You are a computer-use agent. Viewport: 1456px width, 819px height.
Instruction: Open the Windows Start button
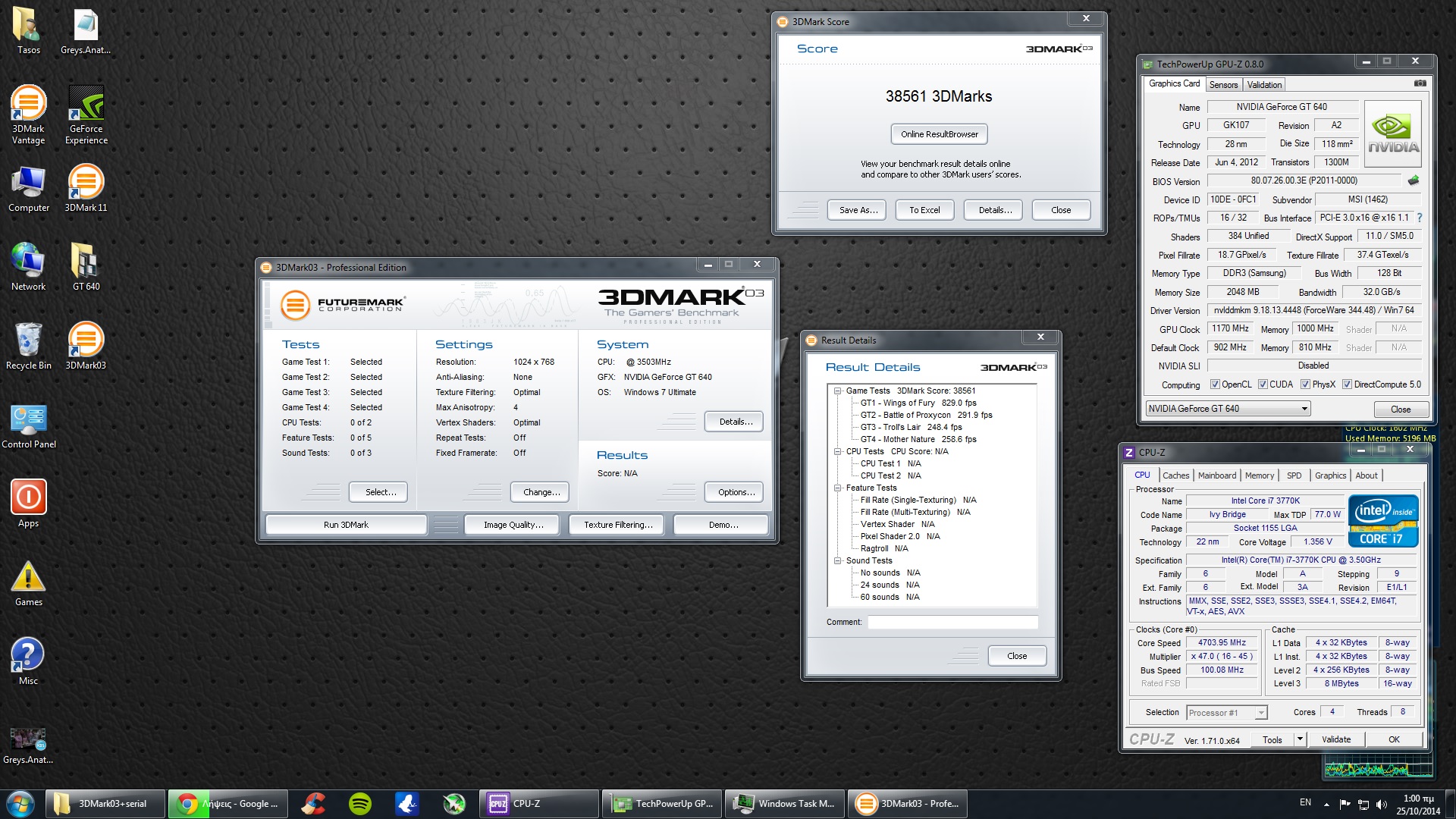[x=20, y=804]
